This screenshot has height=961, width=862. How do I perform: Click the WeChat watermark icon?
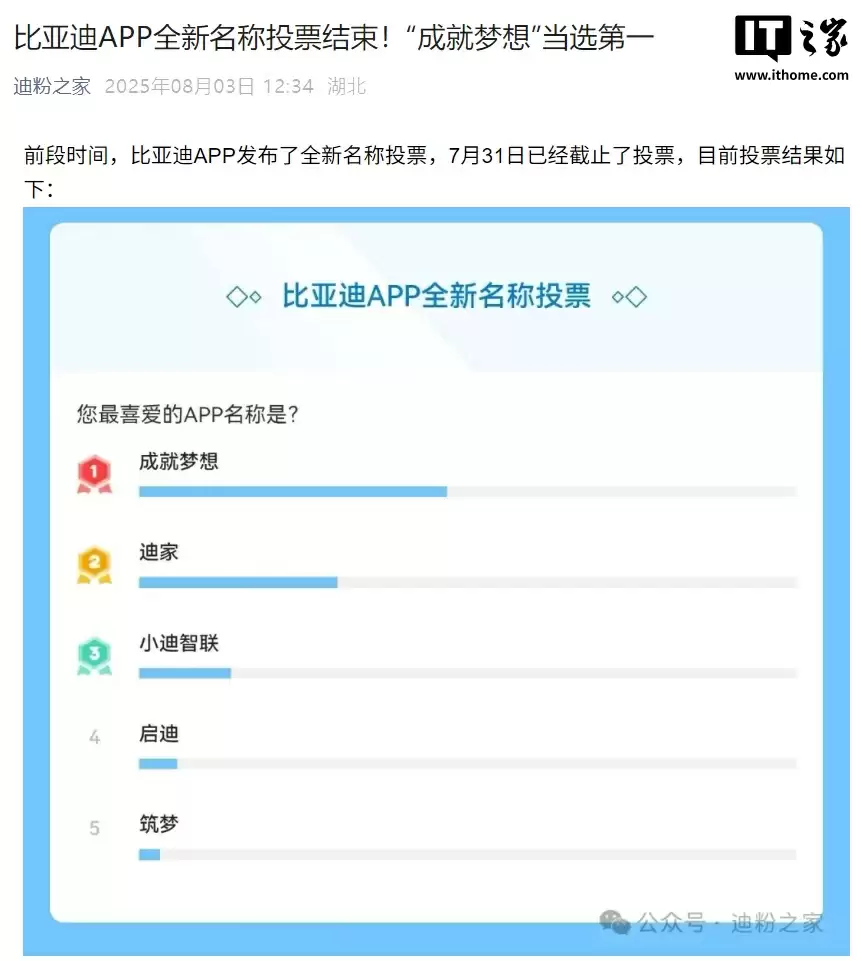[x=614, y=921]
